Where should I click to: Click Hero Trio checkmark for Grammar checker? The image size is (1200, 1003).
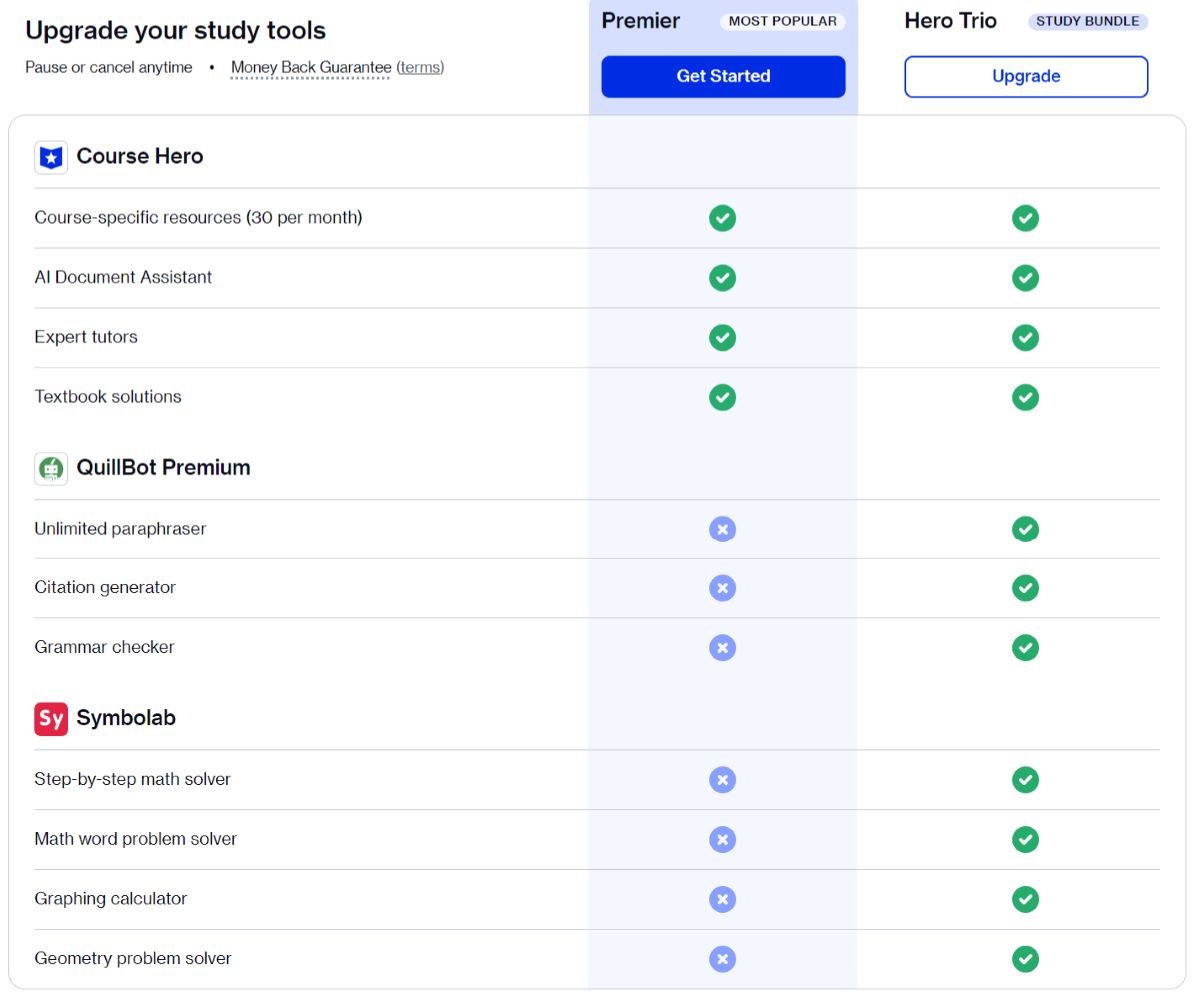pos(1025,648)
